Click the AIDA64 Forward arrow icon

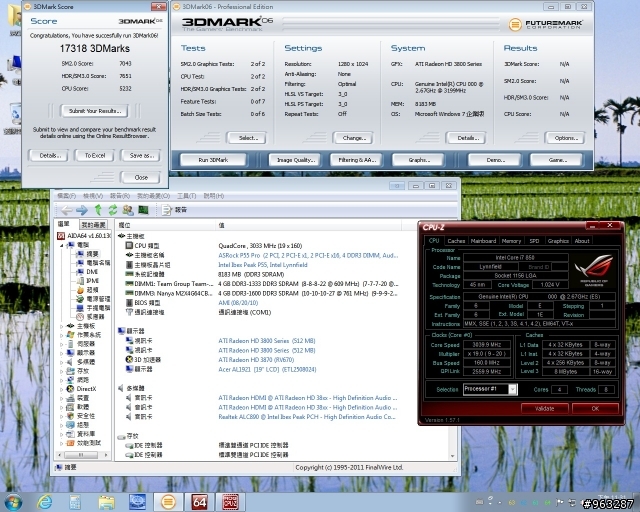(x=82, y=210)
